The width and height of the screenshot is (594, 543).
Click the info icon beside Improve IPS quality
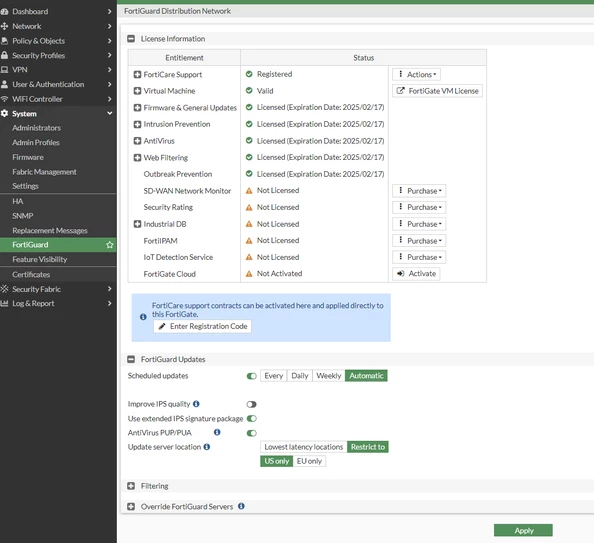coord(196,404)
